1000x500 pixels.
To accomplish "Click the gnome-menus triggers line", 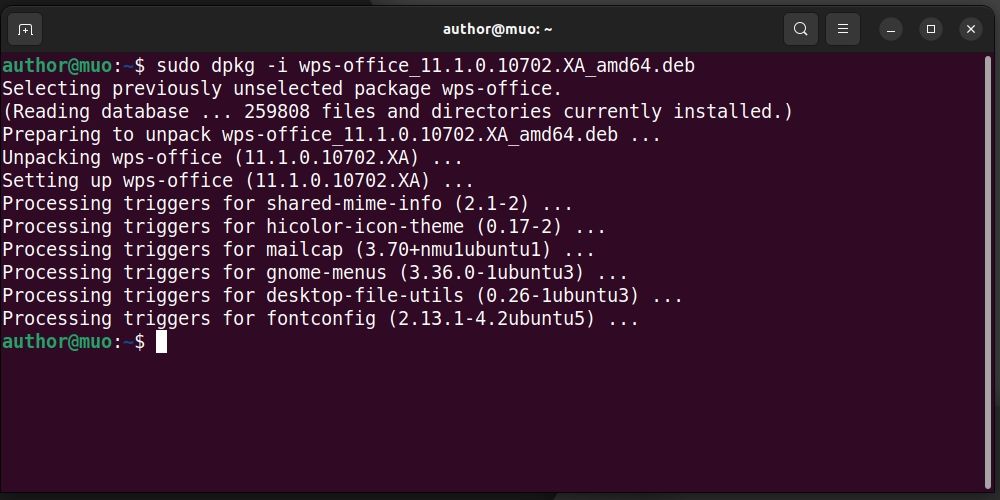I will coord(314,273).
